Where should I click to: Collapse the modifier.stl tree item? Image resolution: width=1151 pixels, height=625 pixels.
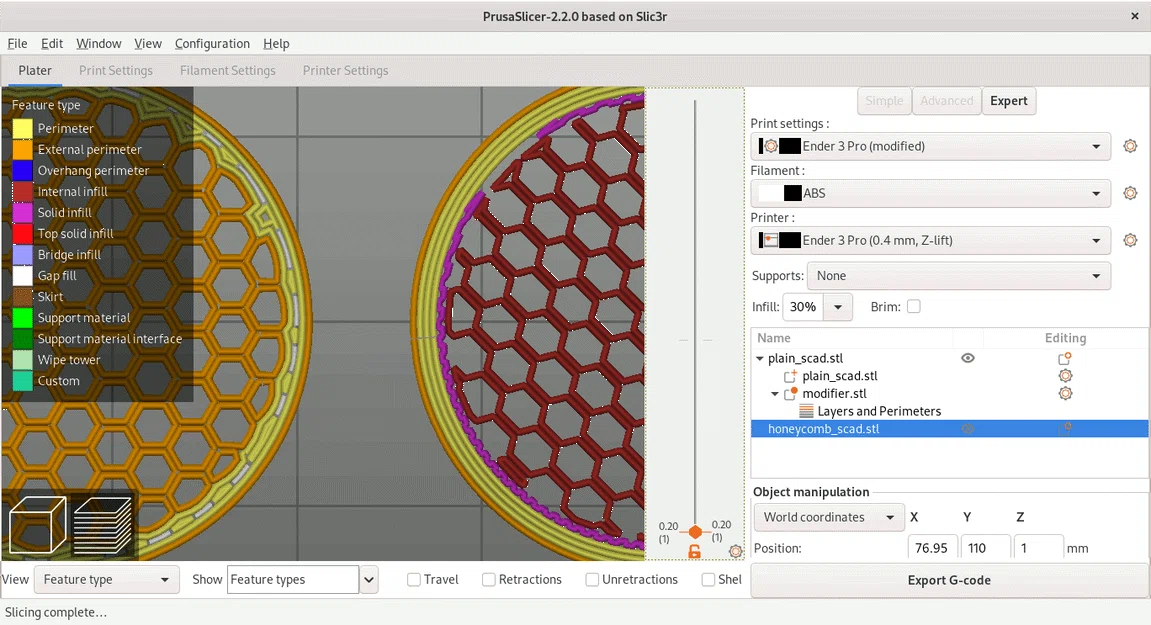775,393
